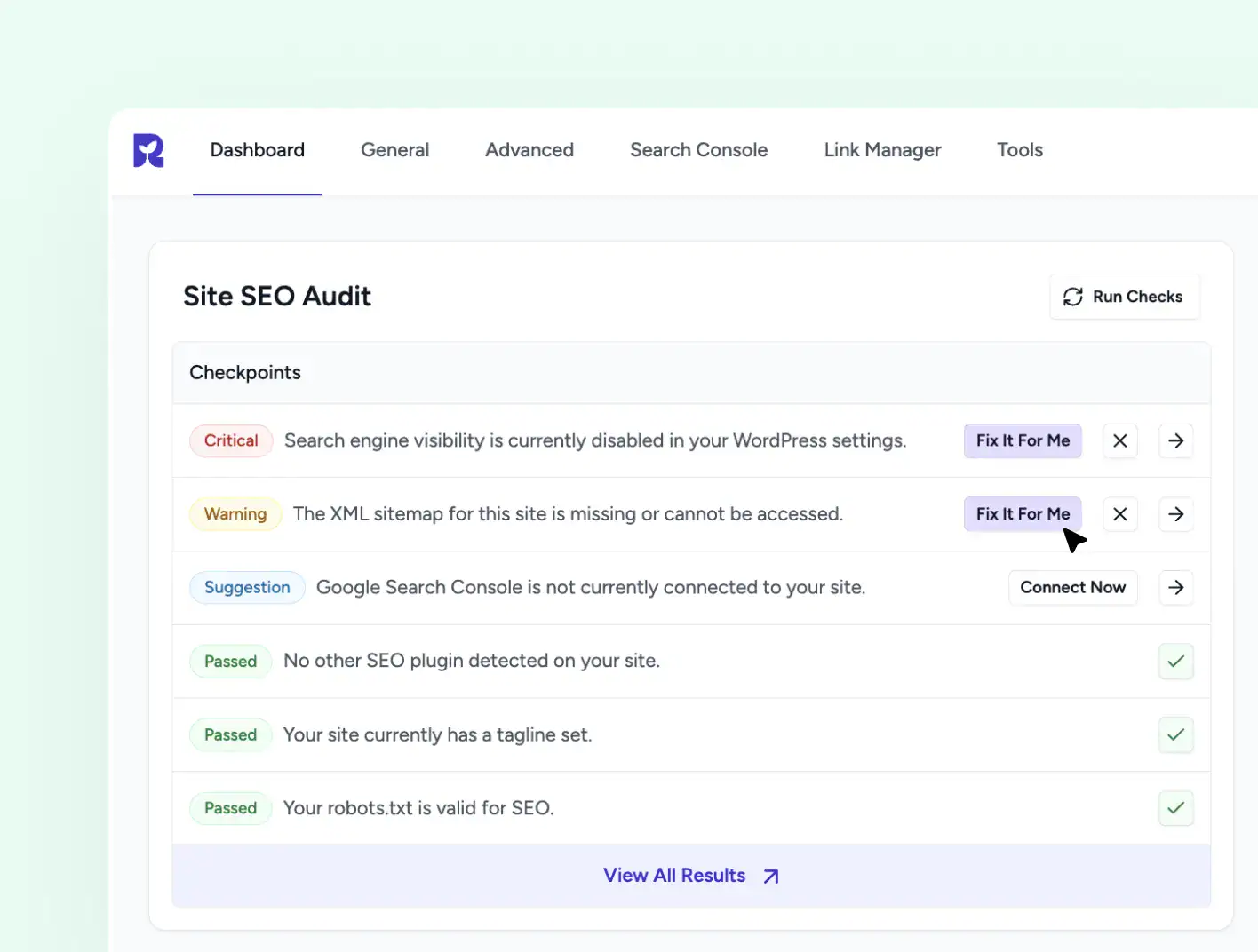Image resolution: width=1258 pixels, height=952 pixels.
Task: Click Passed badge for tagline row
Action: (x=230, y=735)
